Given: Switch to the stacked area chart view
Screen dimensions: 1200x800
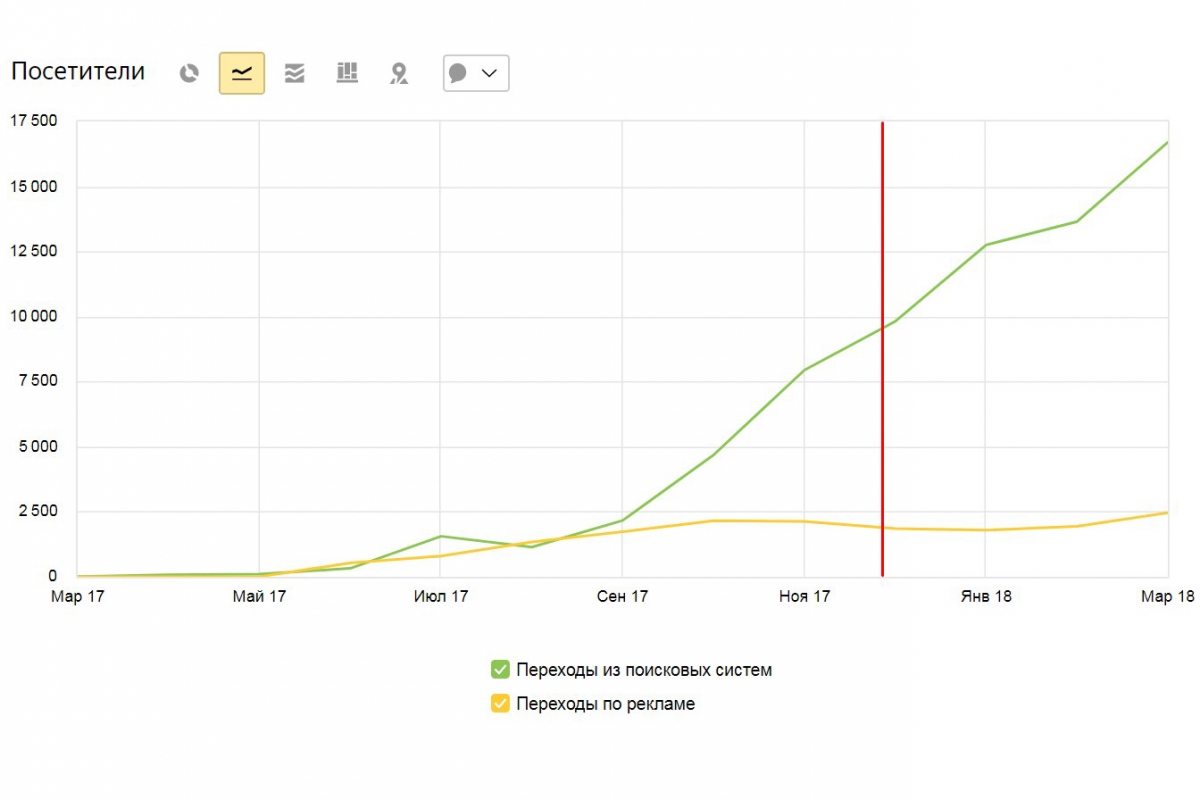Looking at the screenshot, I should click(294, 73).
